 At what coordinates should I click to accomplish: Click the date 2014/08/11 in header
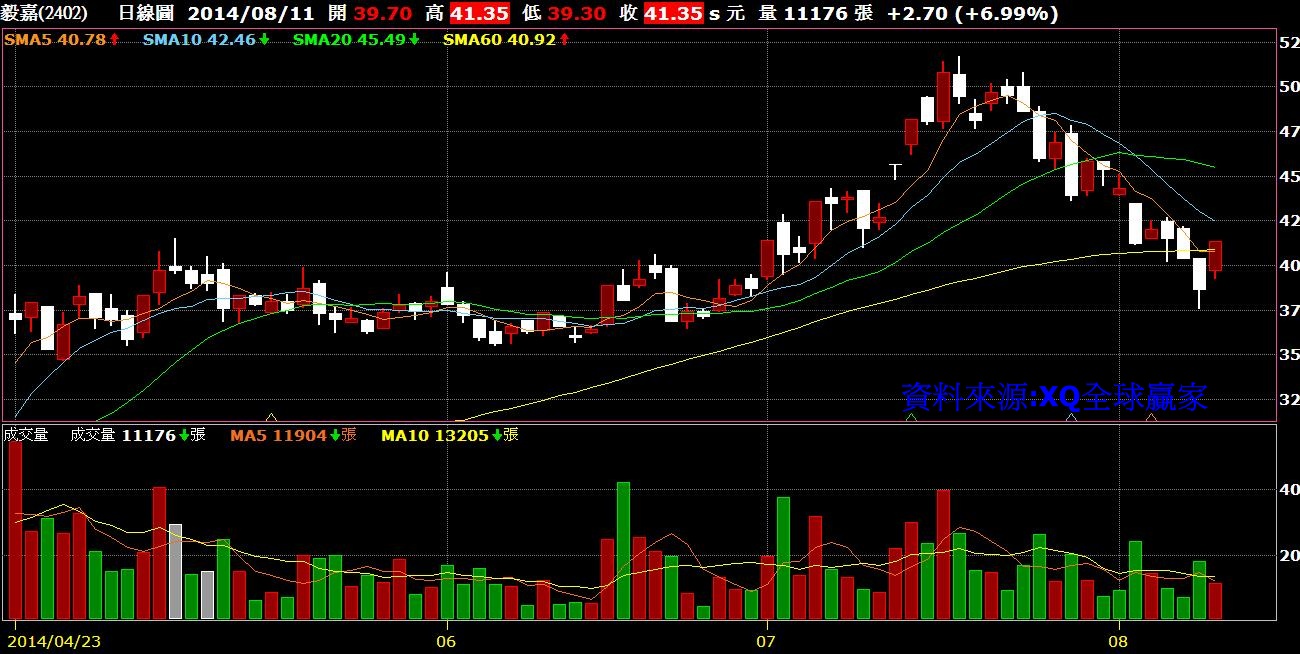coord(250,13)
